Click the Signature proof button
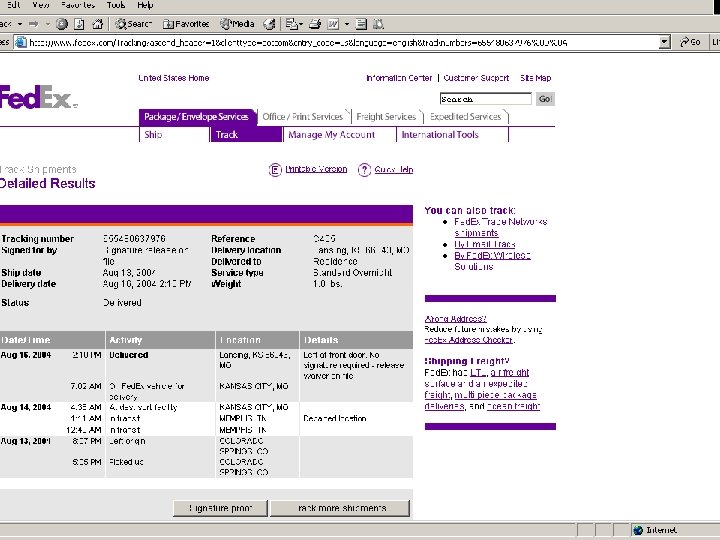 pyautogui.click(x=220, y=508)
